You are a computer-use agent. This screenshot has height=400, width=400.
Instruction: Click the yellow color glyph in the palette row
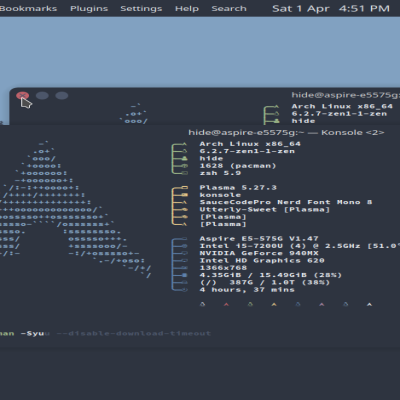click(x=274, y=304)
